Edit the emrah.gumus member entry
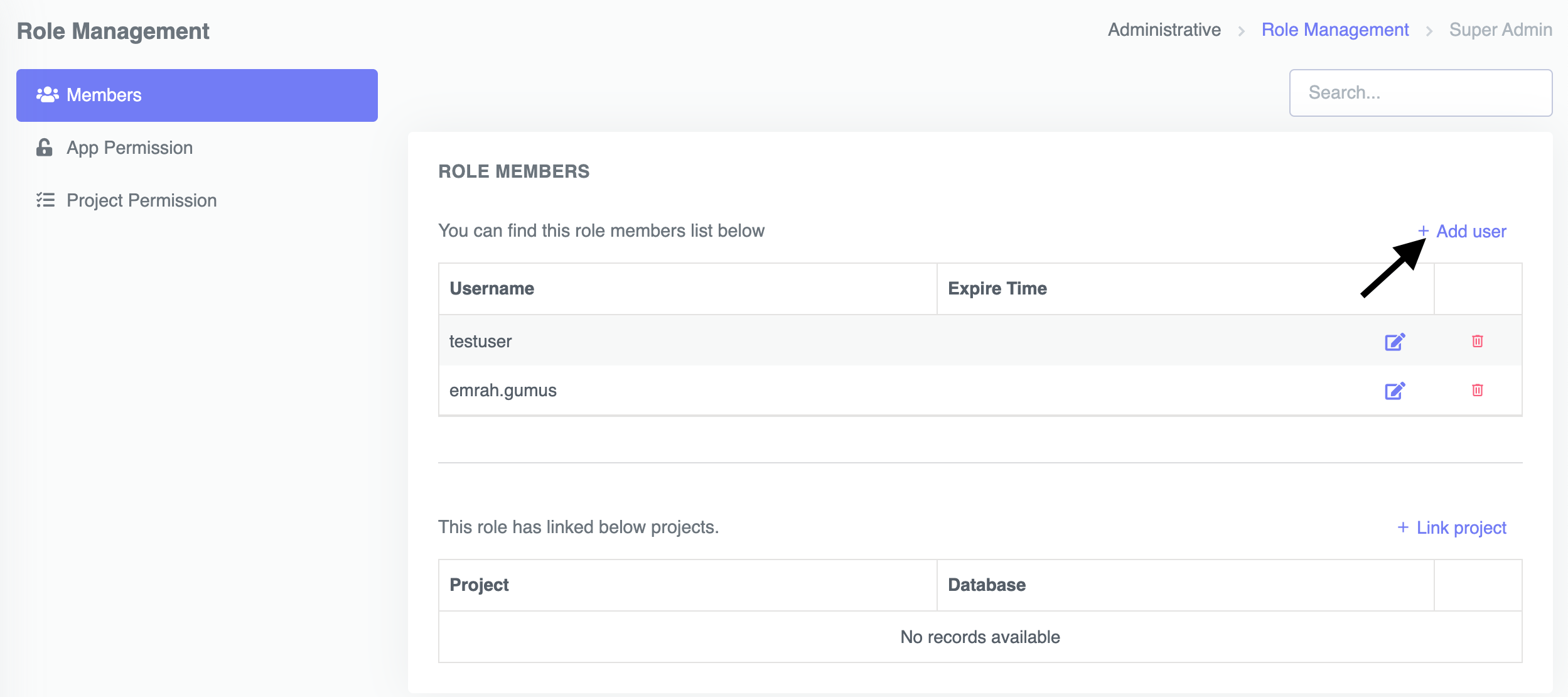This screenshot has width=1568, height=697. [1394, 391]
